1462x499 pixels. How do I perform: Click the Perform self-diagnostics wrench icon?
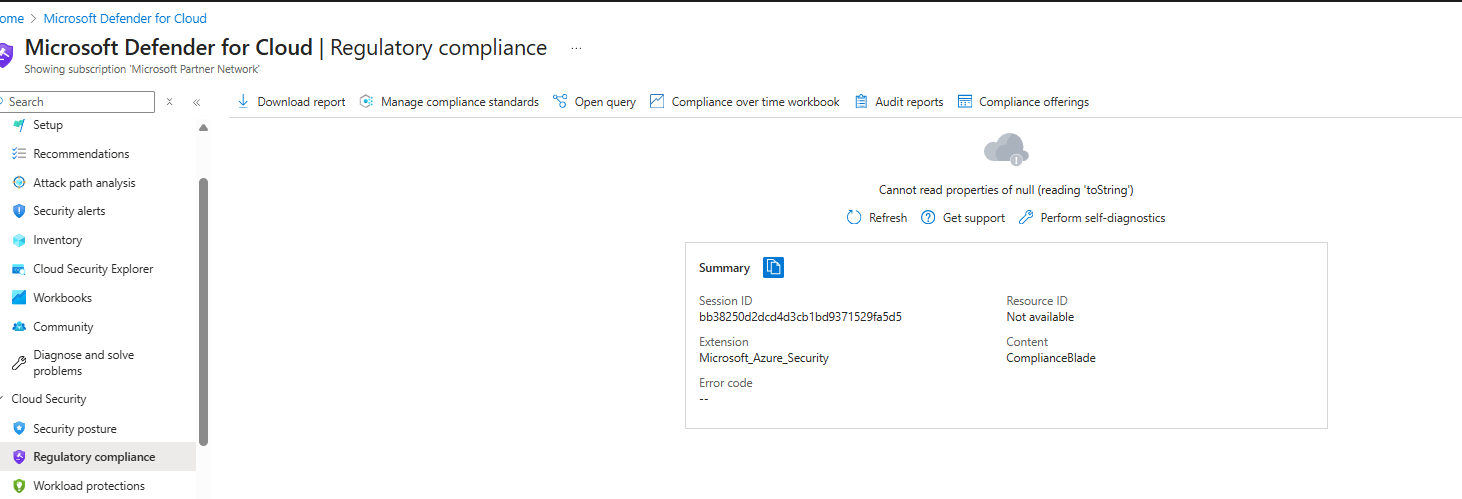coord(1026,217)
